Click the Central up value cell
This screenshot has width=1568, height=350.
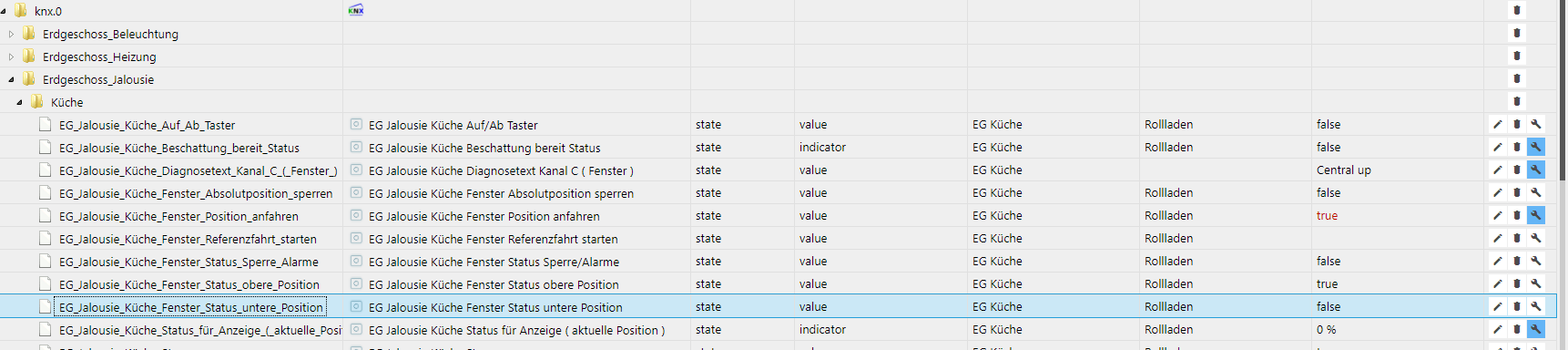(1343, 170)
